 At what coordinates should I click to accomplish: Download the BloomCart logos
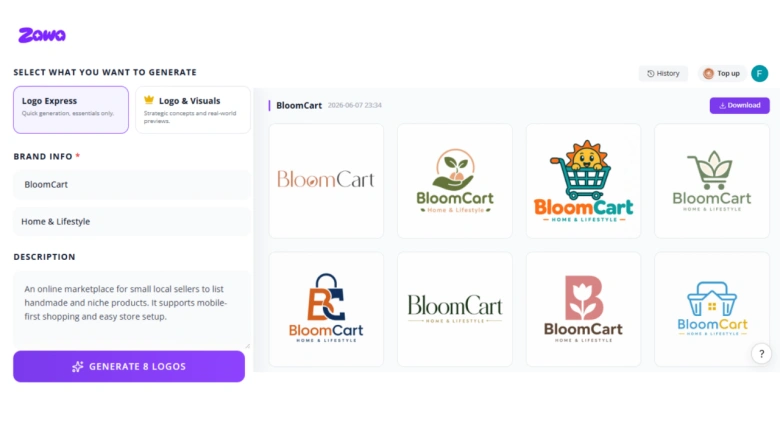tap(739, 105)
